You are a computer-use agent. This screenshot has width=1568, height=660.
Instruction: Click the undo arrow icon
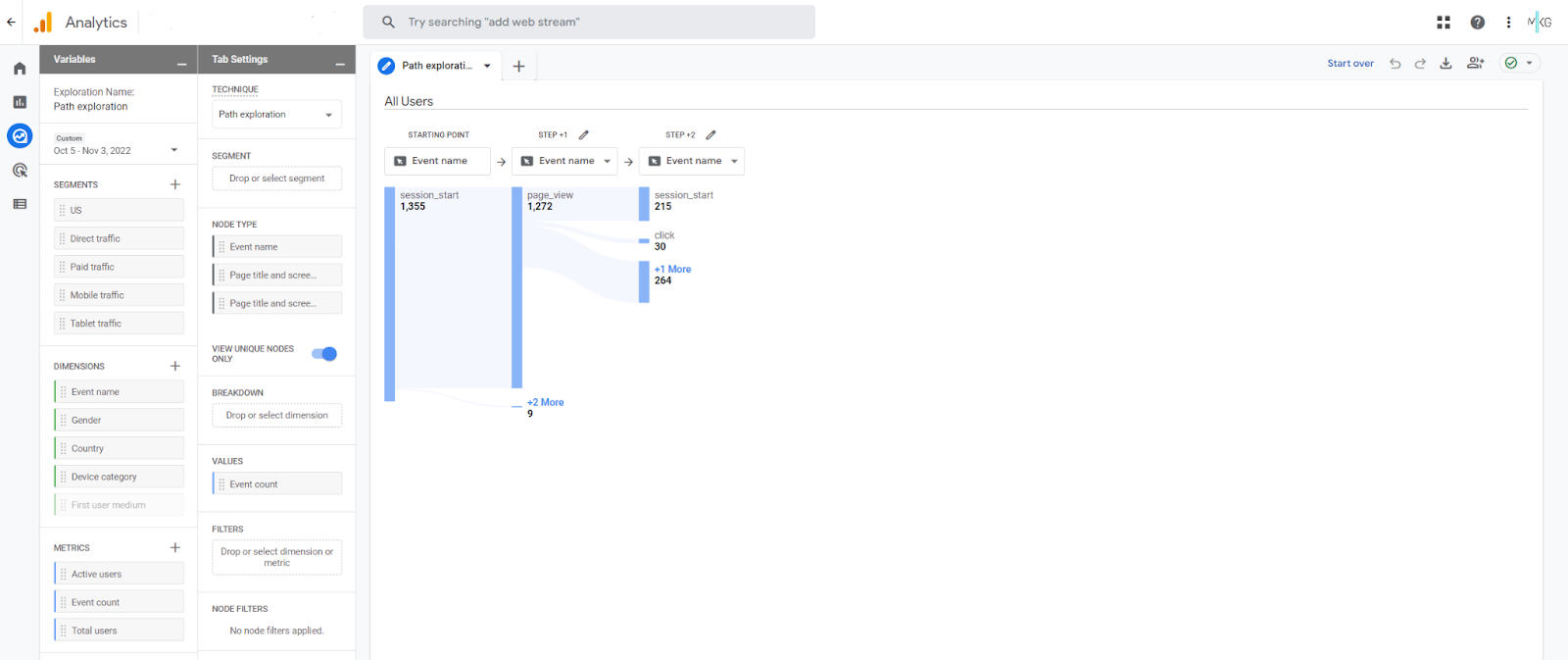[1395, 64]
